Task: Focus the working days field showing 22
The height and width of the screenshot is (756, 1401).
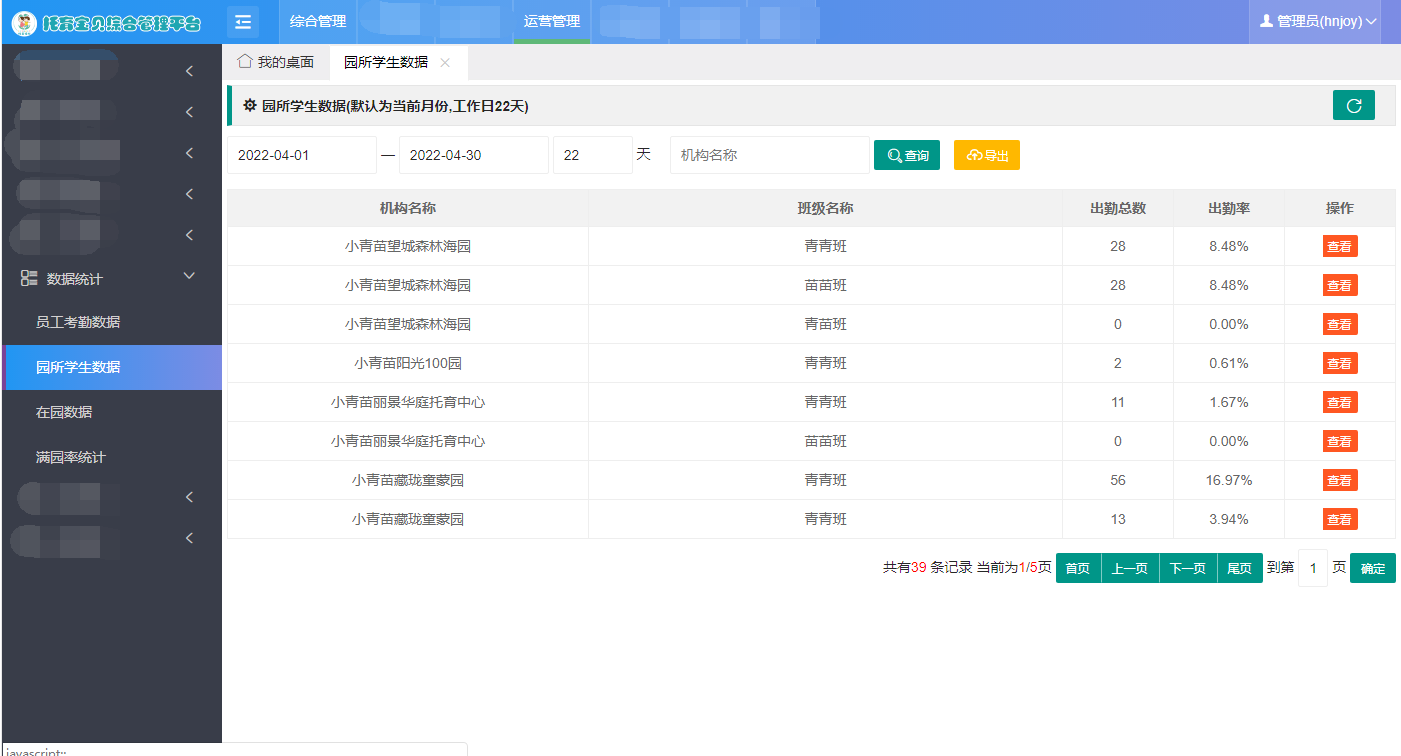Action: 593,155
